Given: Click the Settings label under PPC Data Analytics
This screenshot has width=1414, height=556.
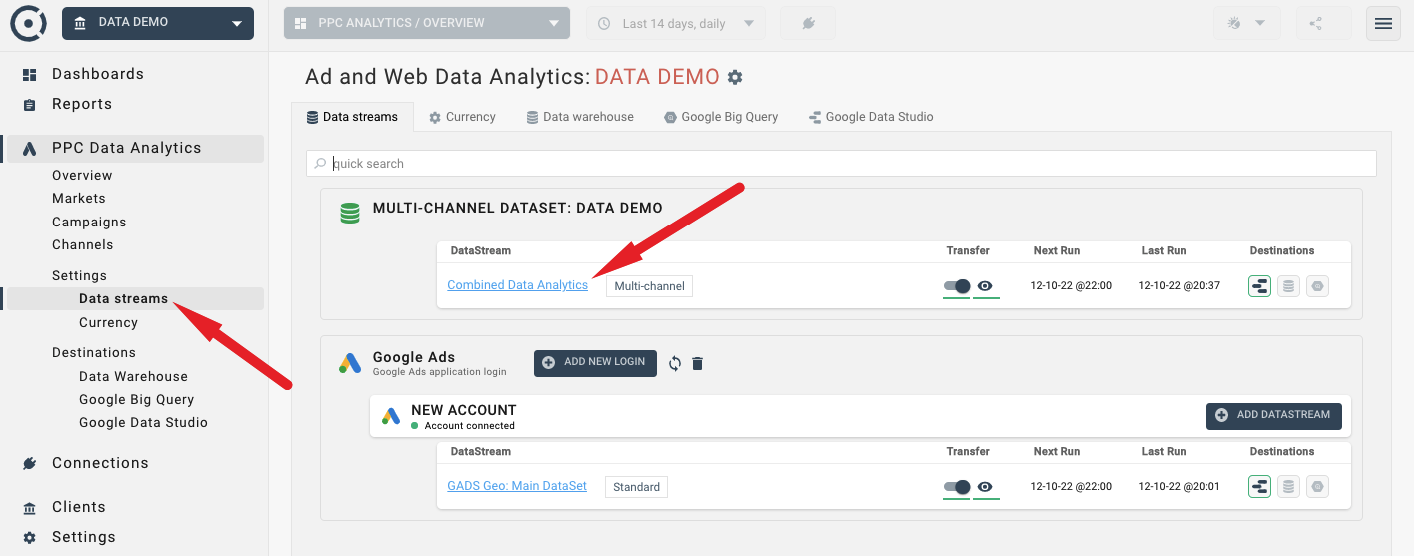Looking at the screenshot, I should click(x=79, y=275).
